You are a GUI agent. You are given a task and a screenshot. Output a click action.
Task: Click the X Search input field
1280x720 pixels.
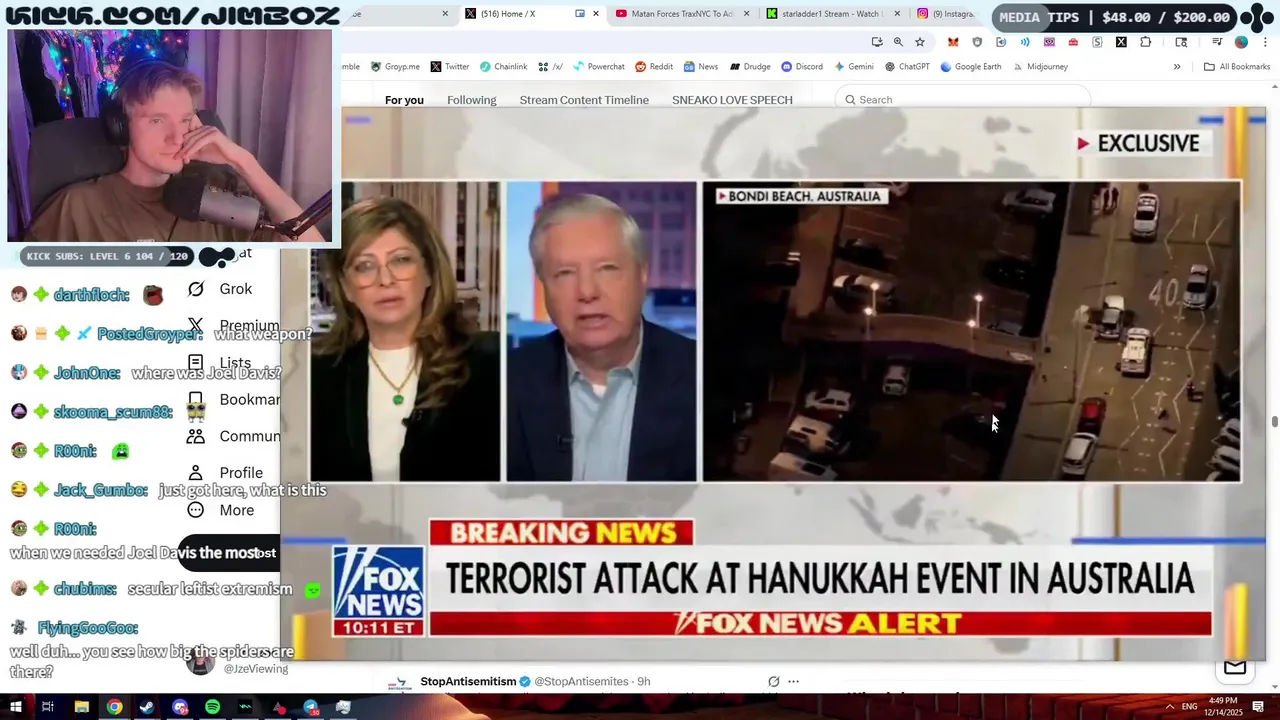(x=962, y=100)
